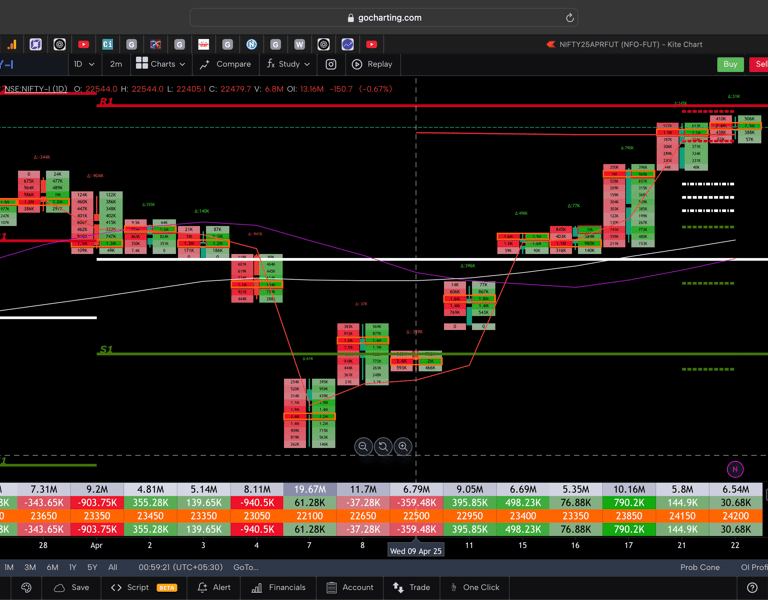This screenshot has width=768, height=600.
Task: Click the 19.67M volume cell
Action: coord(310,489)
